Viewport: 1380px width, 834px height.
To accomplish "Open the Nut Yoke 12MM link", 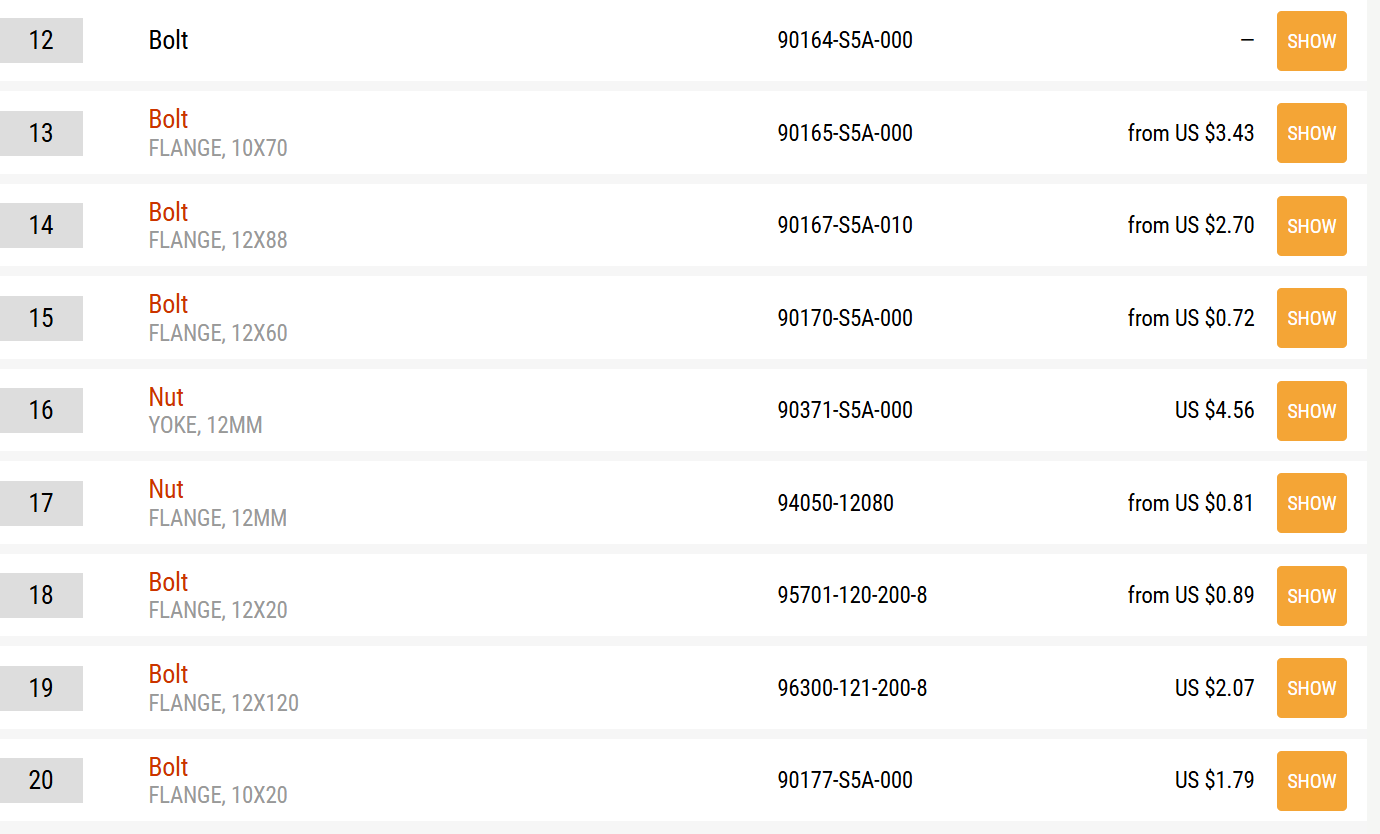I will pos(166,397).
